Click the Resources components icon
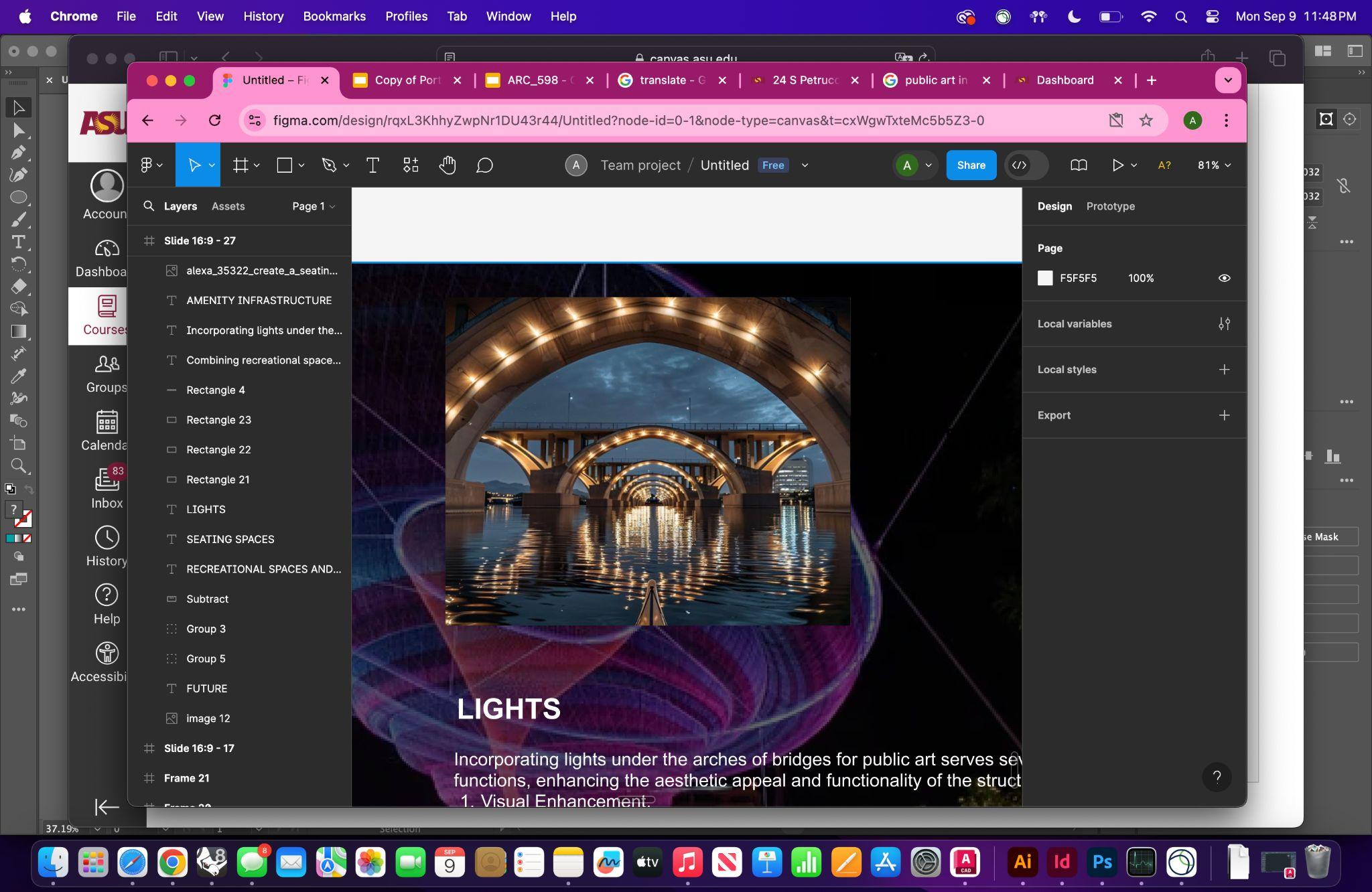1372x892 pixels. coord(411,165)
